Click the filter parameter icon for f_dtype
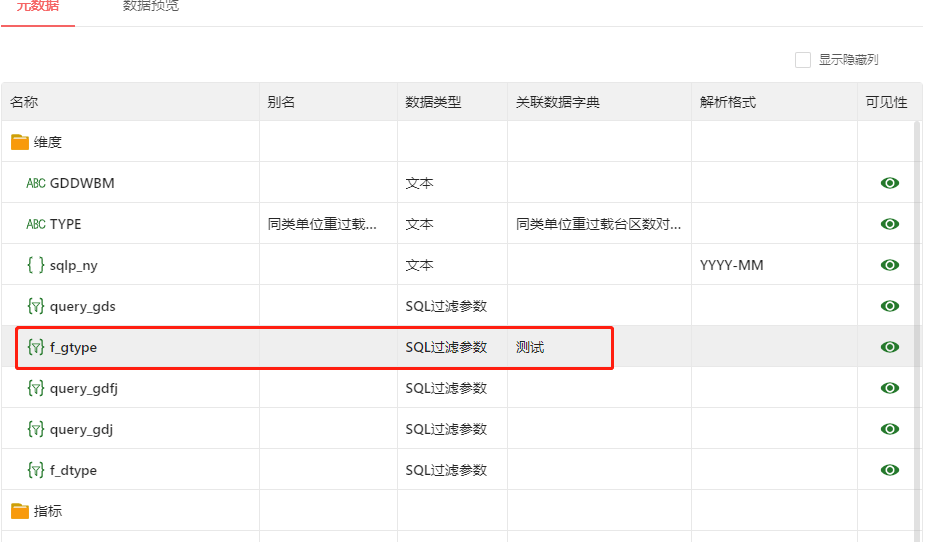The height and width of the screenshot is (542, 928). tap(36, 470)
